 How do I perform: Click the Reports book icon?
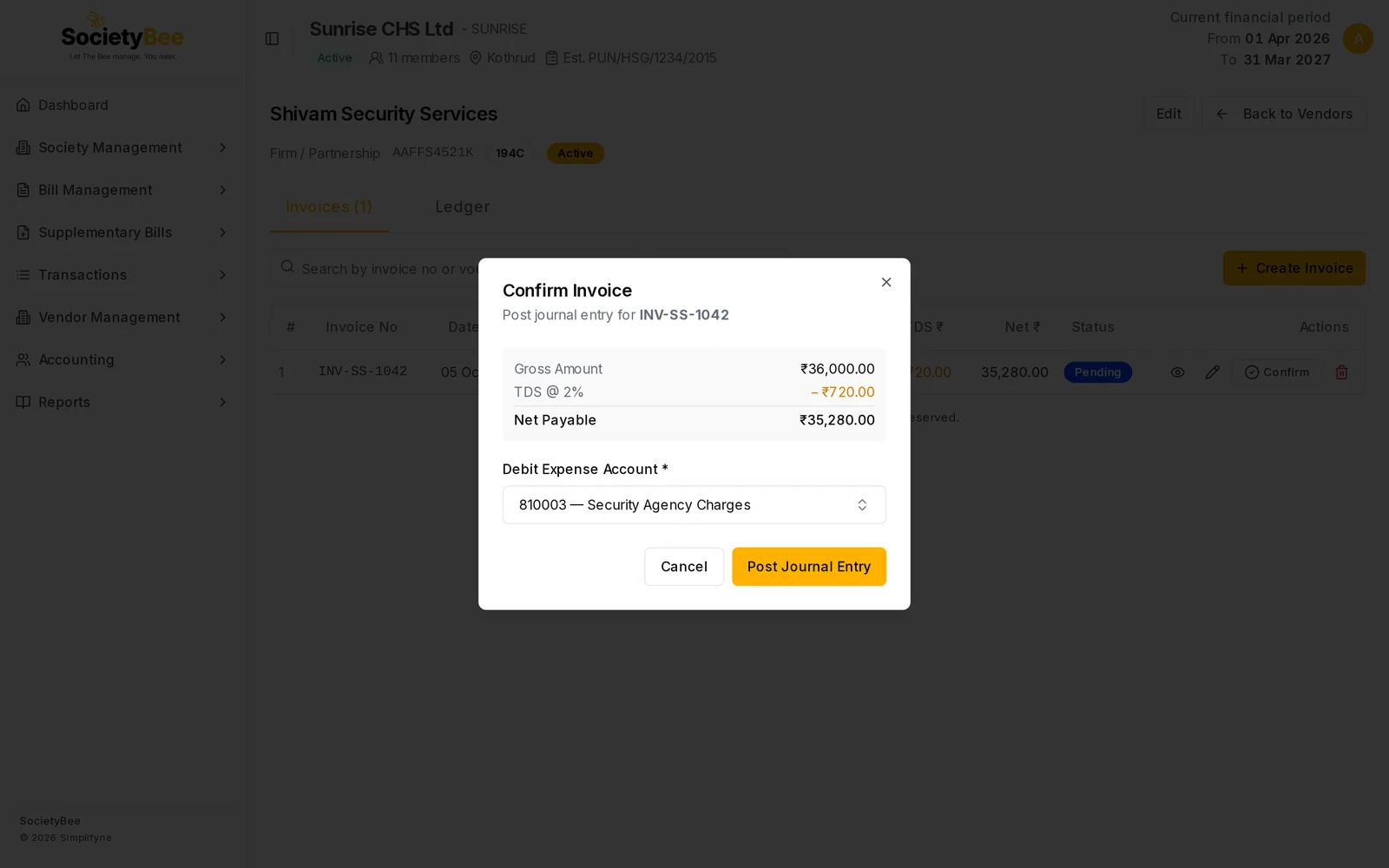23,402
